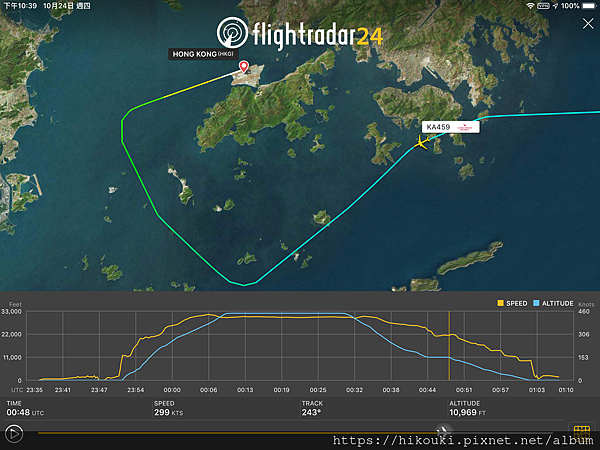The width and height of the screenshot is (600, 450).
Task: Click the yellow SPEED legend swatch
Action: [500, 303]
